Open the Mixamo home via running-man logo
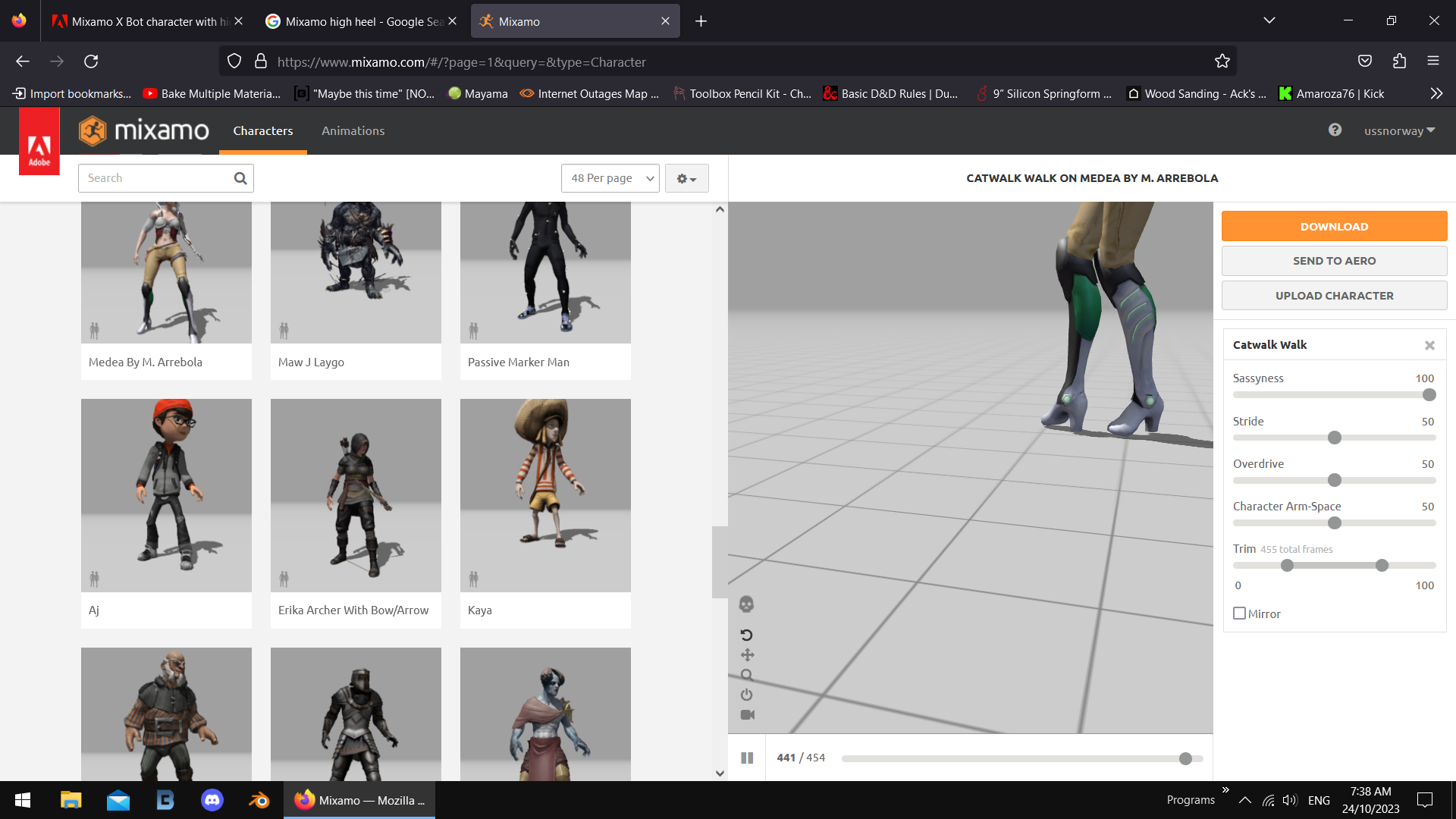The image size is (1456, 819). (x=93, y=130)
